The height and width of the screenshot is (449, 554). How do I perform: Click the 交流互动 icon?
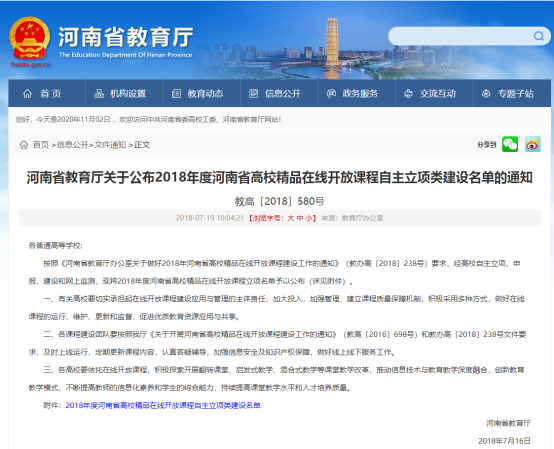[x=408, y=94]
